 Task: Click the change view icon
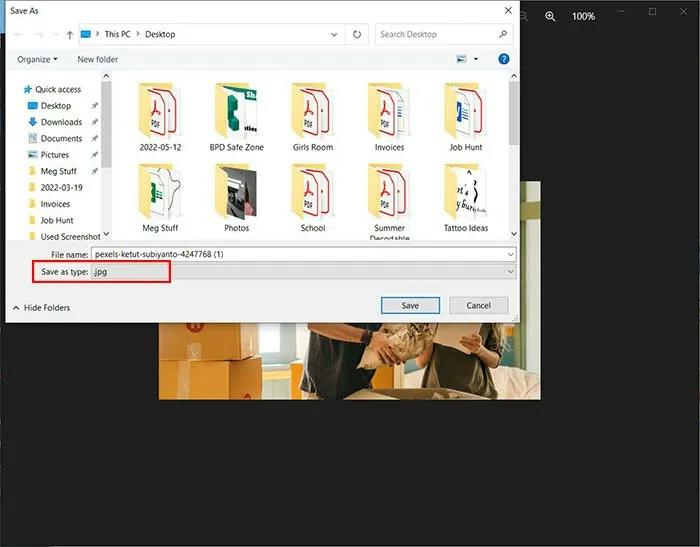pyautogui.click(x=464, y=60)
